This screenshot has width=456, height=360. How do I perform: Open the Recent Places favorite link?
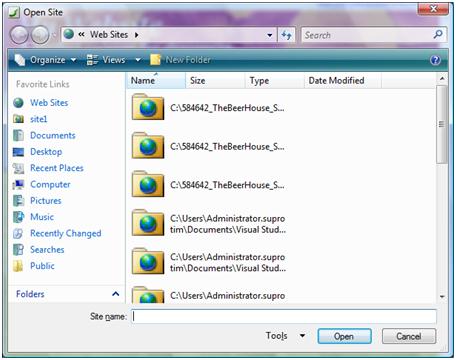(x=57, y=168)
